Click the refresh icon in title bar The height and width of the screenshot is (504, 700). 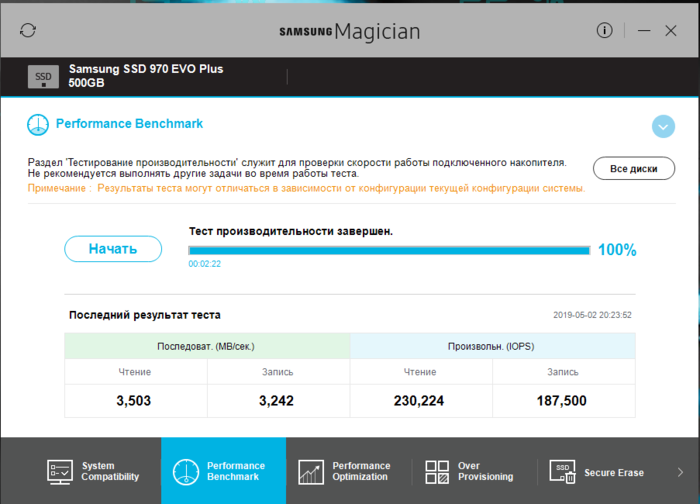pyautogui.click(x=28, y=30)
